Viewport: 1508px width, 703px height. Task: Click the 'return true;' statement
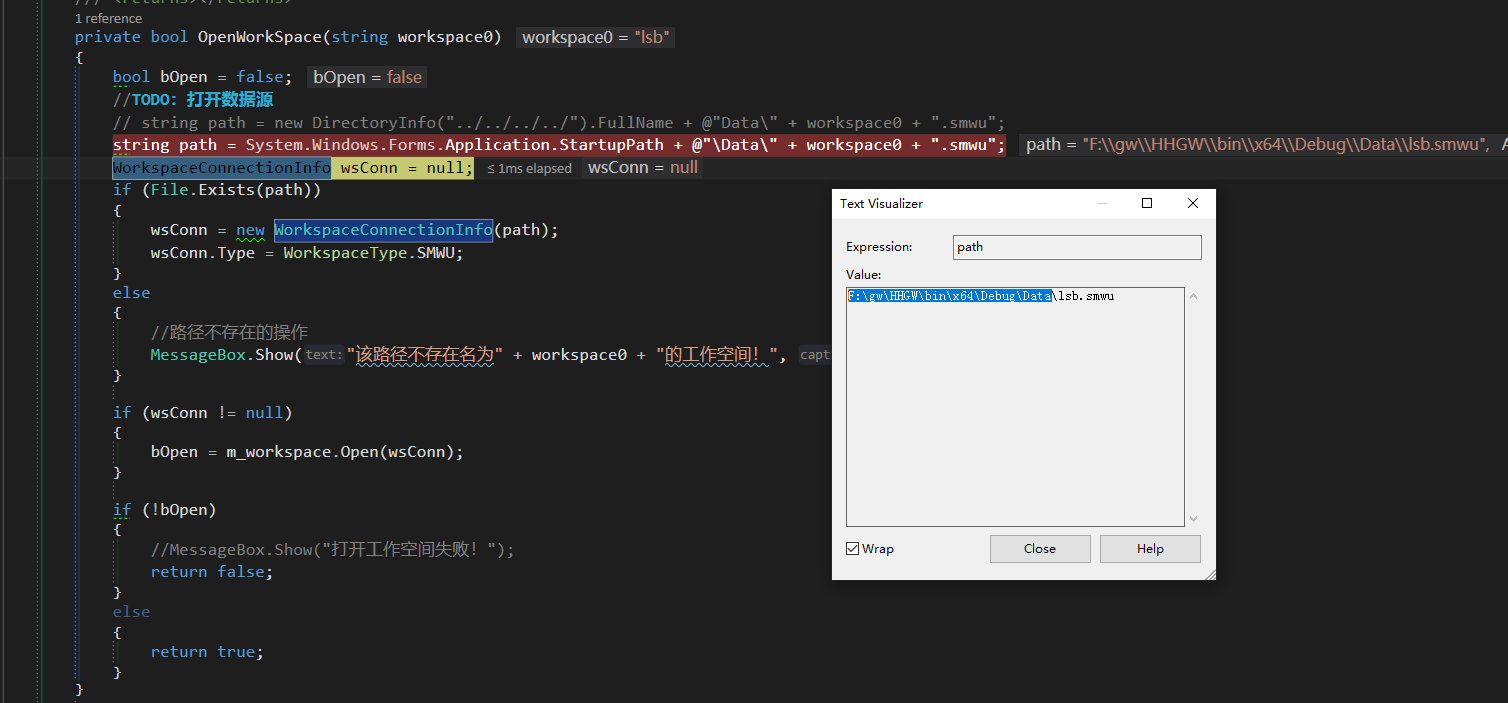pyautogui.click(x=207, y=652)
